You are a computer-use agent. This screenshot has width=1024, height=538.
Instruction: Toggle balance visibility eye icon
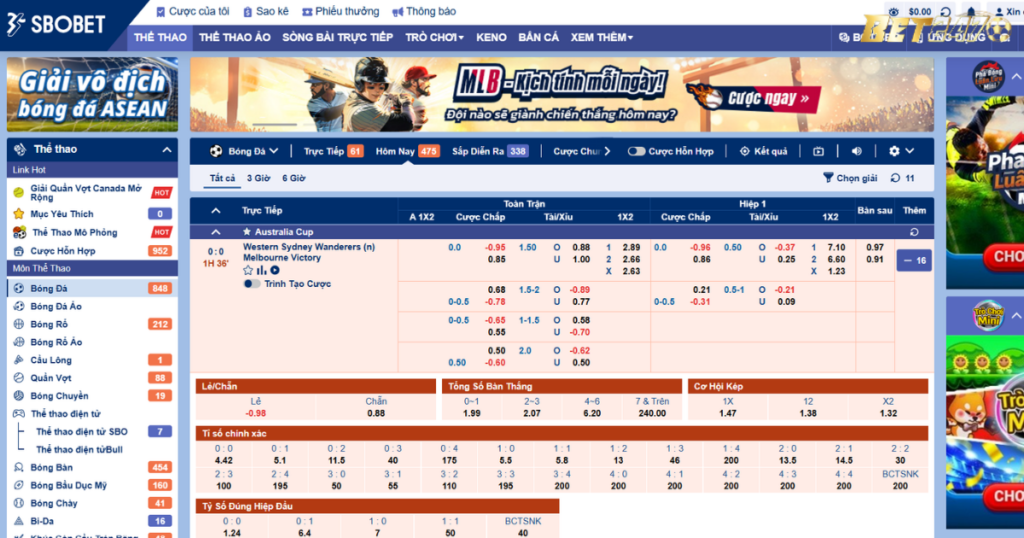[x=893, y=12]
